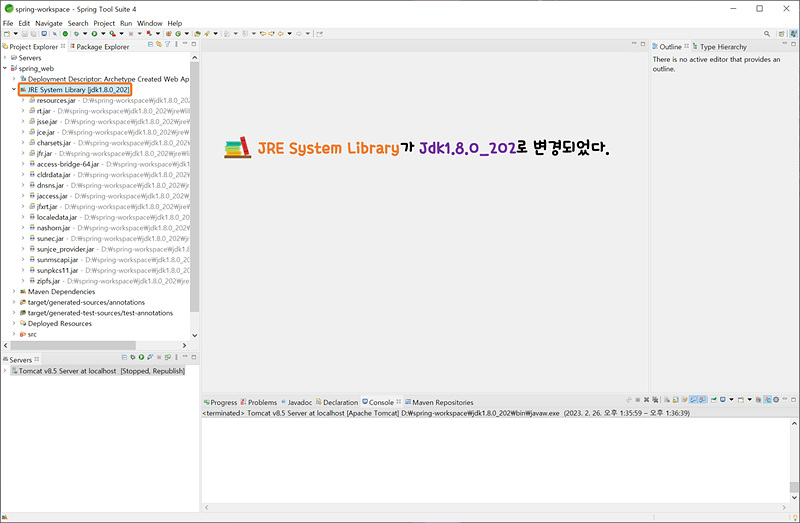This screenshot has width=800, height=523.
Task: Collapse all in Project Explorer toolbar
Action: click(x=150, y=44)
